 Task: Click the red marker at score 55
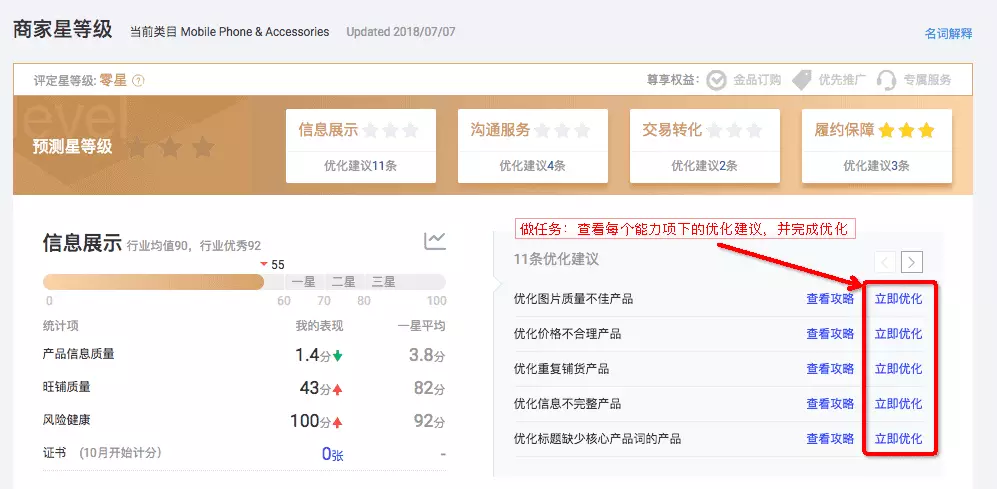click(264, 264)
